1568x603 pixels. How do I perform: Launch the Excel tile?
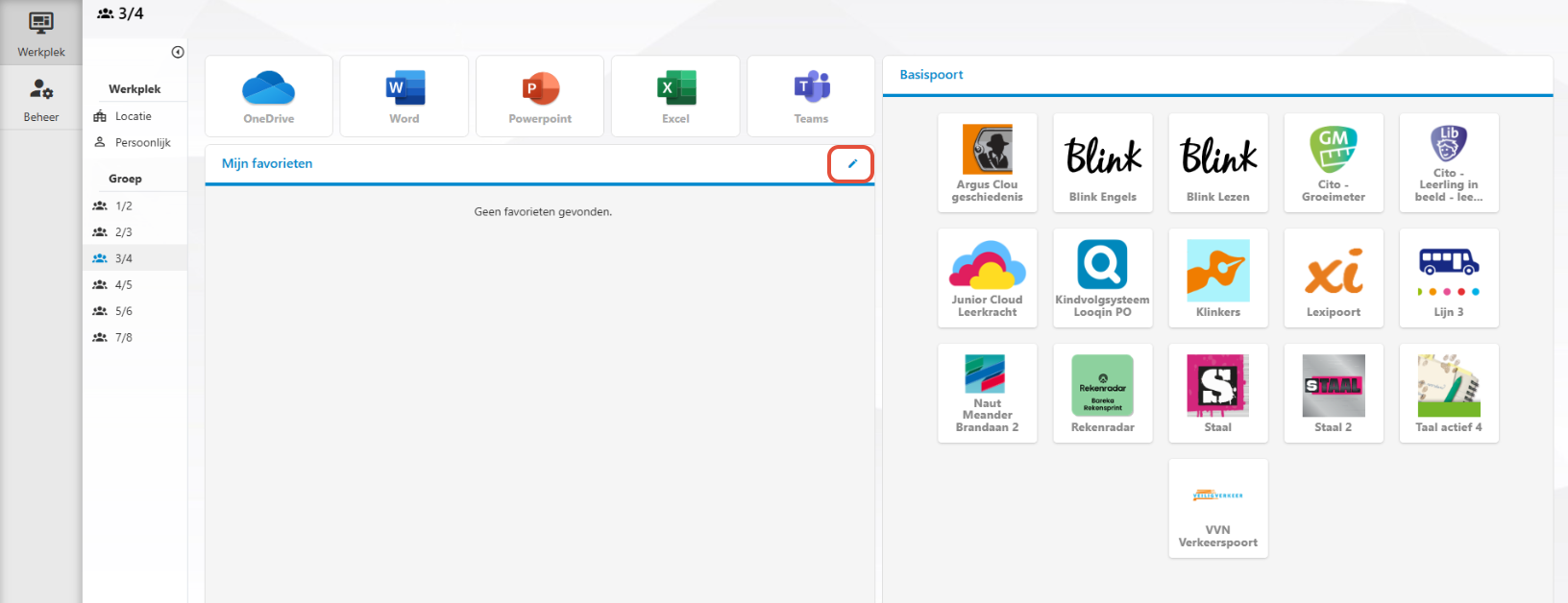coord(675,96)
